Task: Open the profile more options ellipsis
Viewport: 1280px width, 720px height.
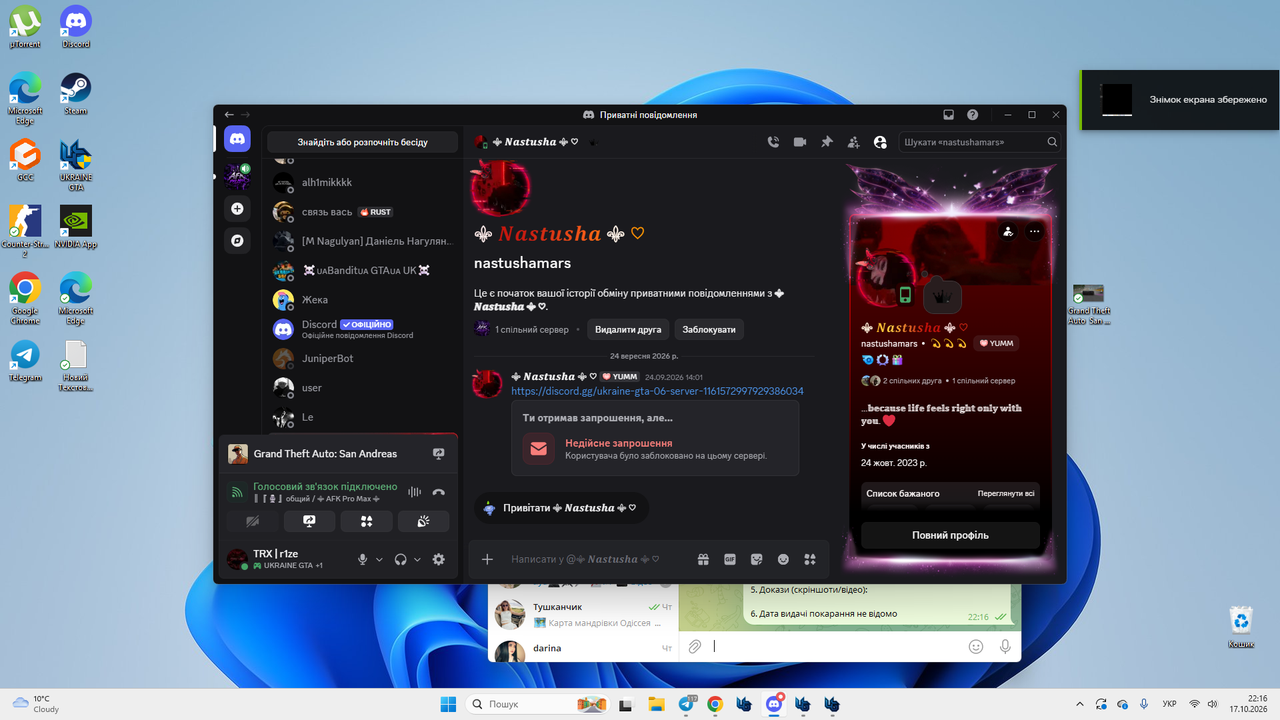Action: click(x=1034, y=232)
